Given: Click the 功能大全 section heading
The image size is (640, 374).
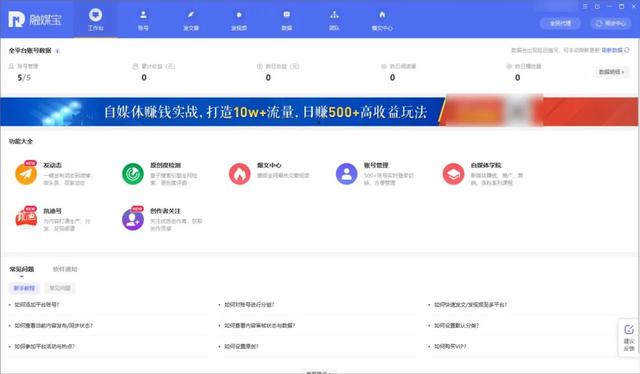Looking at the screenshot, I should coord(21,141).
